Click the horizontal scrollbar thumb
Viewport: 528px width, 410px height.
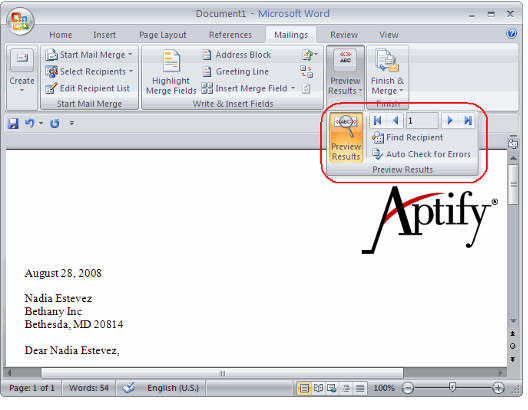tap(222, 373)
